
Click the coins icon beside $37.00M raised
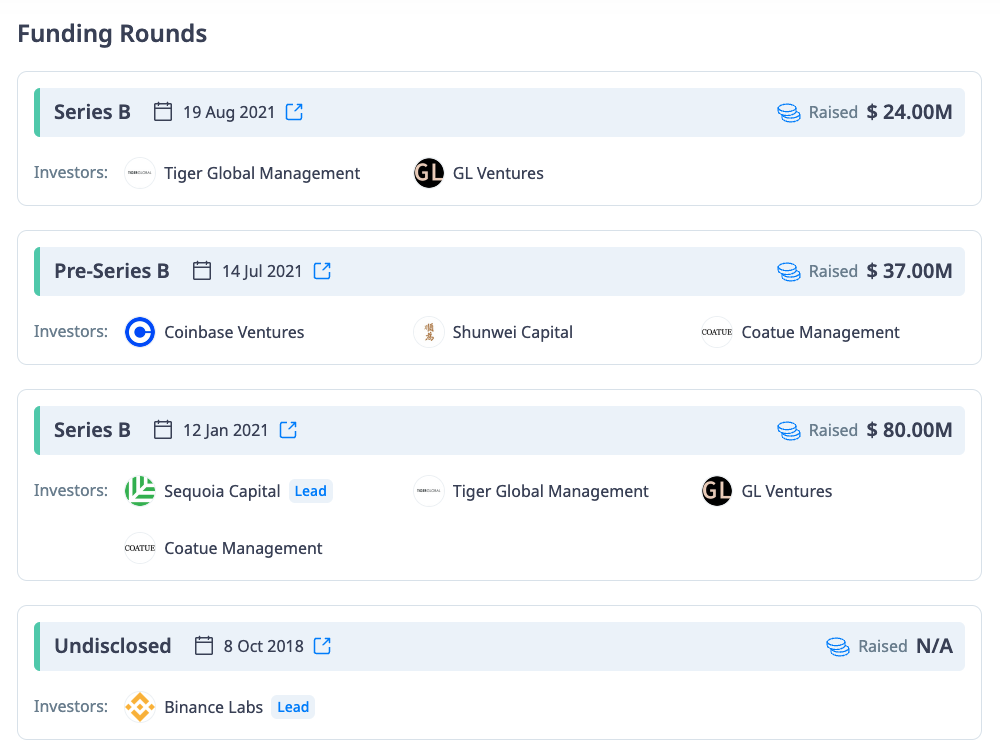click(789, 271)
